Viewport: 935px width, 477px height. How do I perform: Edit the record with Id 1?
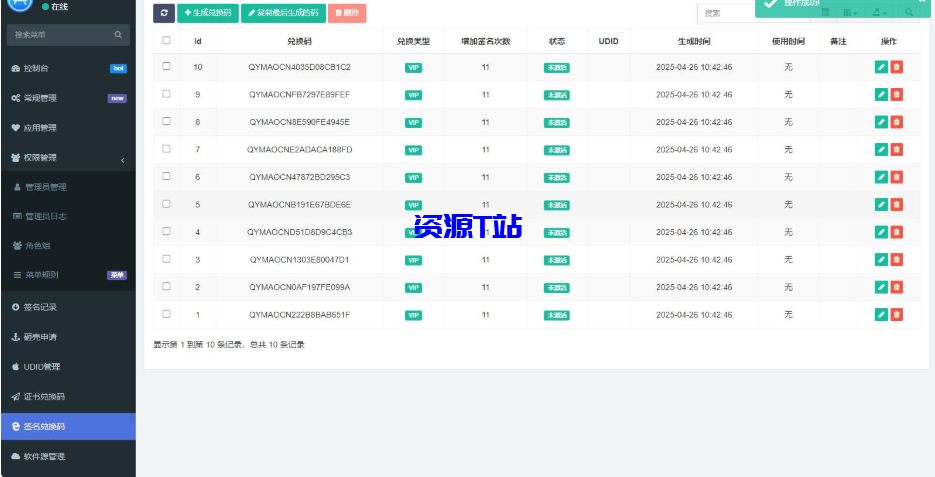pyautogui.click(x=881, y=314)
